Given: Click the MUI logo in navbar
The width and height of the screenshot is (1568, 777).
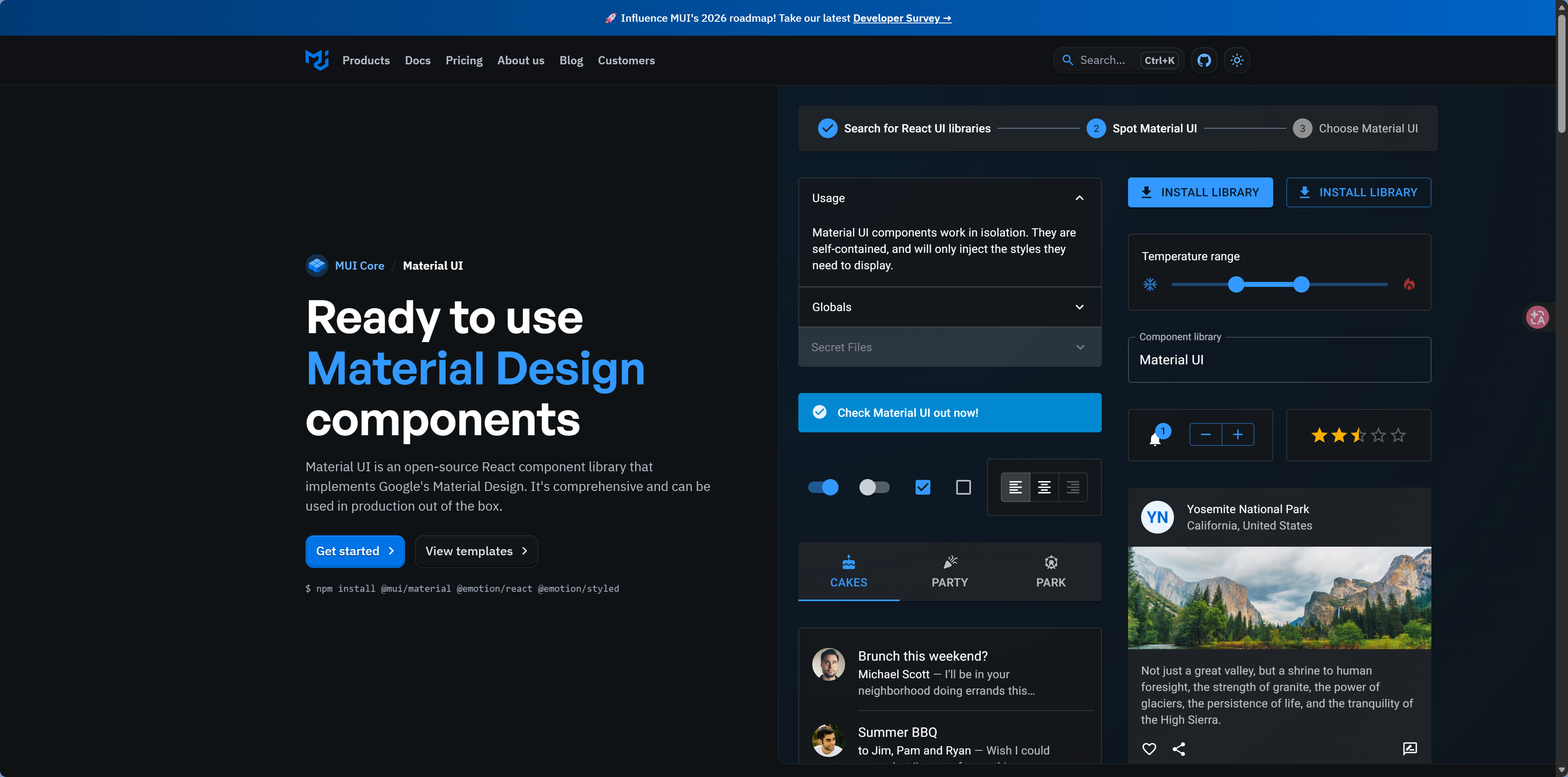Looking at the screenshot, I should (x=317, y=60).
